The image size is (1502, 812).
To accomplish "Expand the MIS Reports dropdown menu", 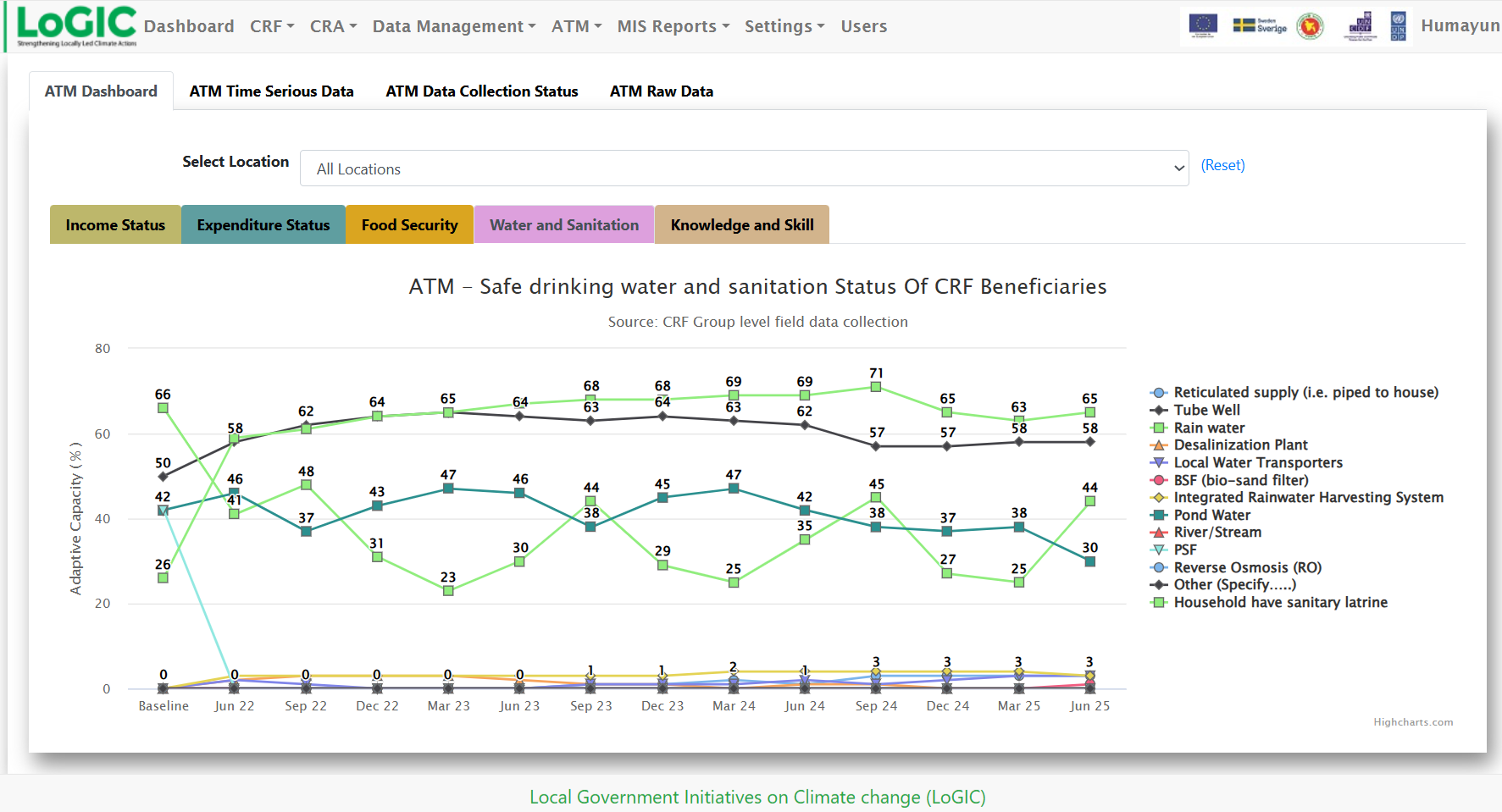I will (x=673, y=26).
